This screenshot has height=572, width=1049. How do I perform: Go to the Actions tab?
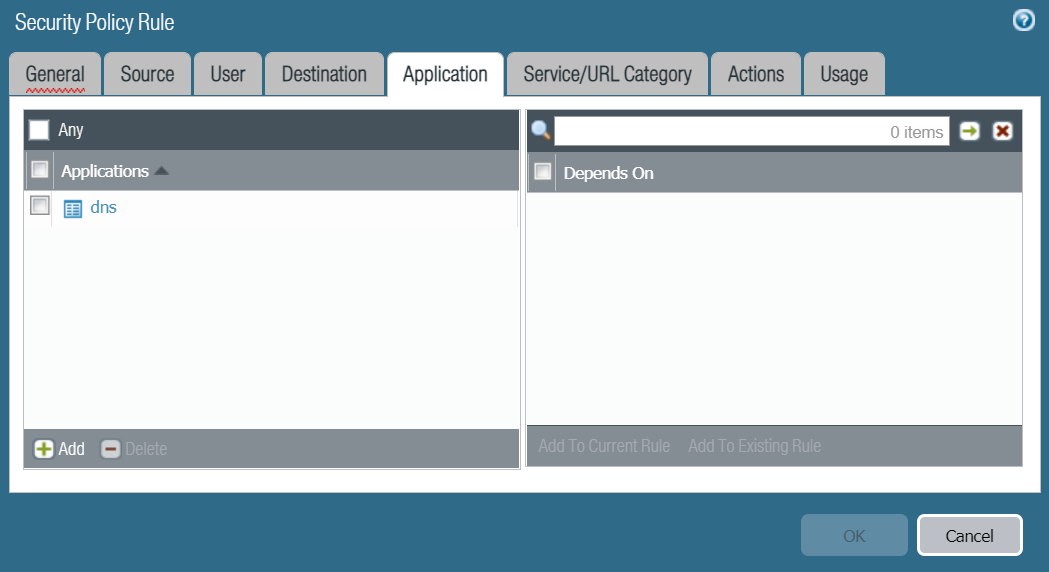pyautogui.click(x=755, y=74)
